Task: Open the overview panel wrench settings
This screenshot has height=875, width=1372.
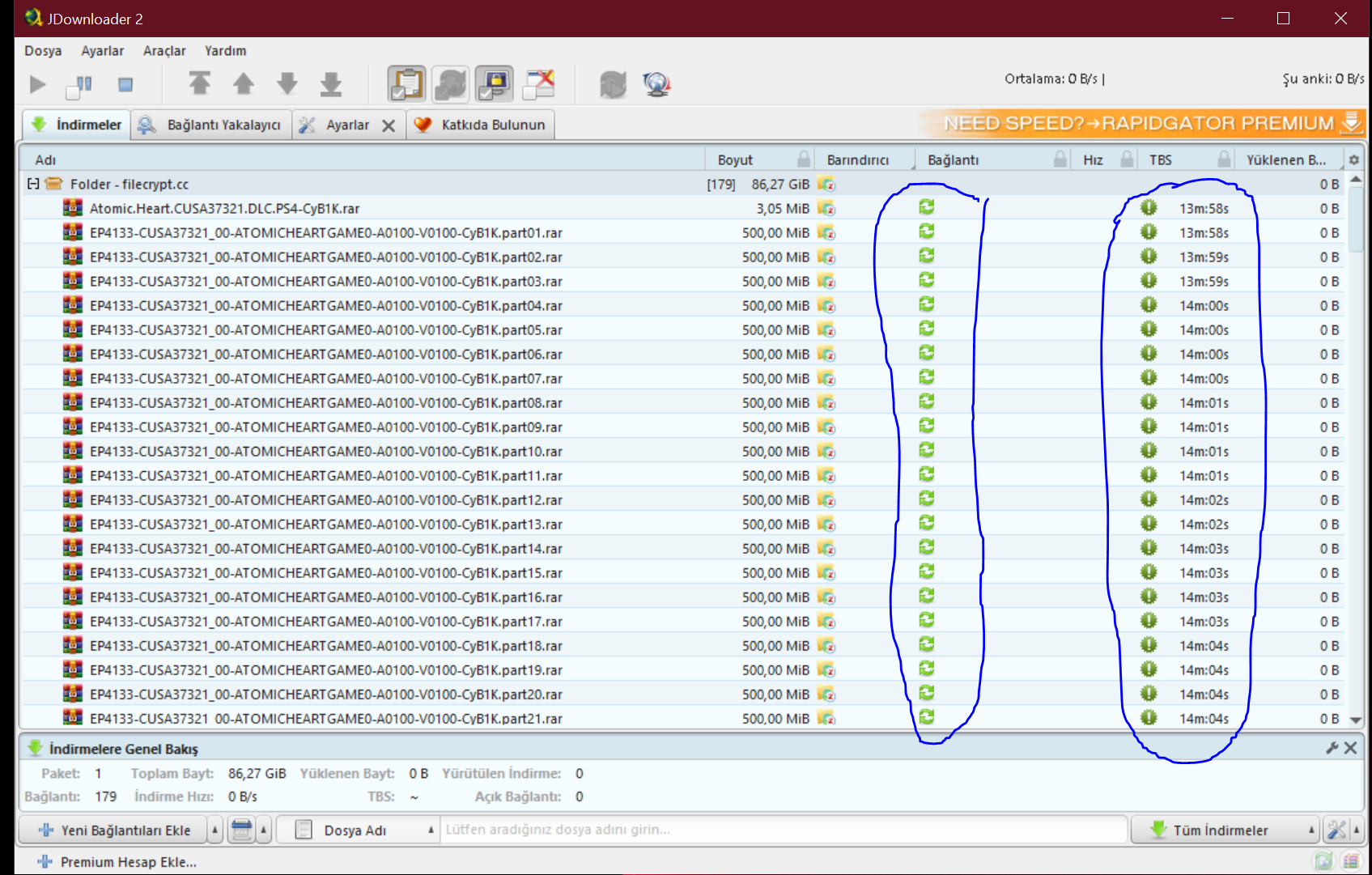Action: click(x=1332, y=748)
